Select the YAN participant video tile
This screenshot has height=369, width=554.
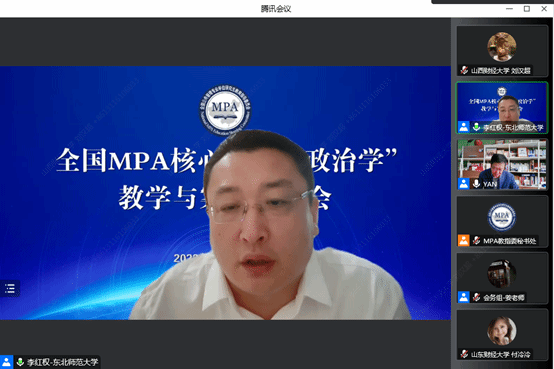pyautogui.click(x=502, y=164)
